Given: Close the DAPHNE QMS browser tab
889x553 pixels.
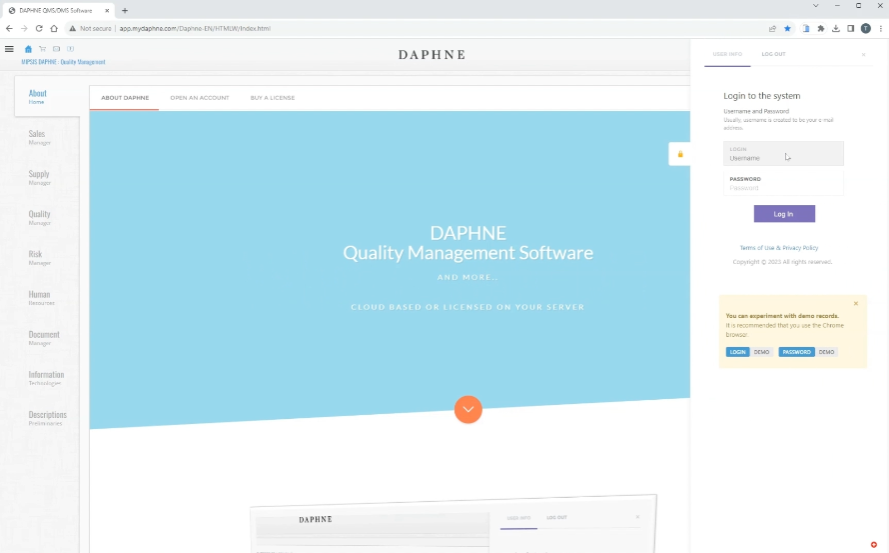Looking at the screenshot, I should [107, 10].
